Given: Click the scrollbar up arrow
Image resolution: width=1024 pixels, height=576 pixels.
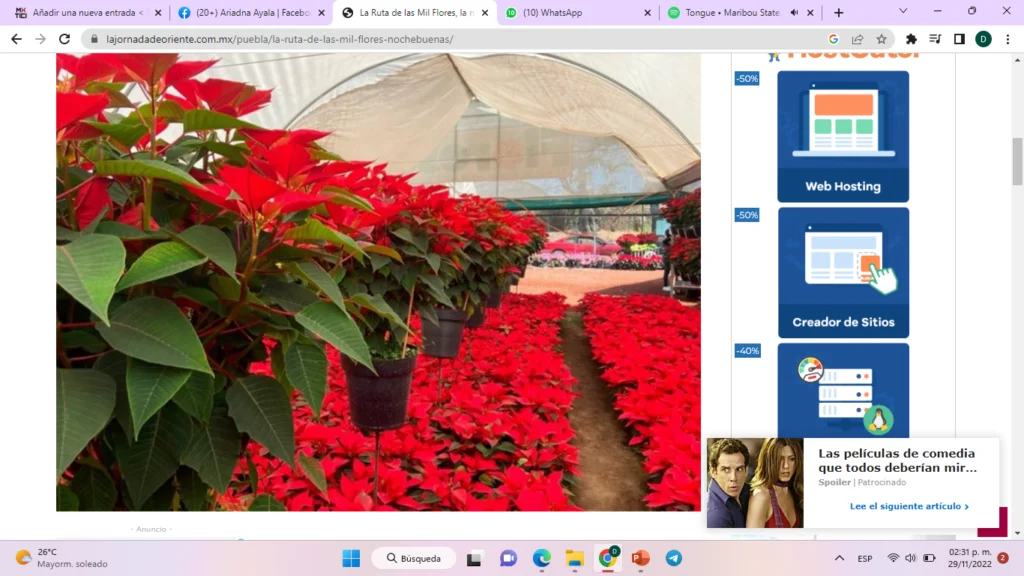Looking at the screenshot, I should tap(1017, 59).
